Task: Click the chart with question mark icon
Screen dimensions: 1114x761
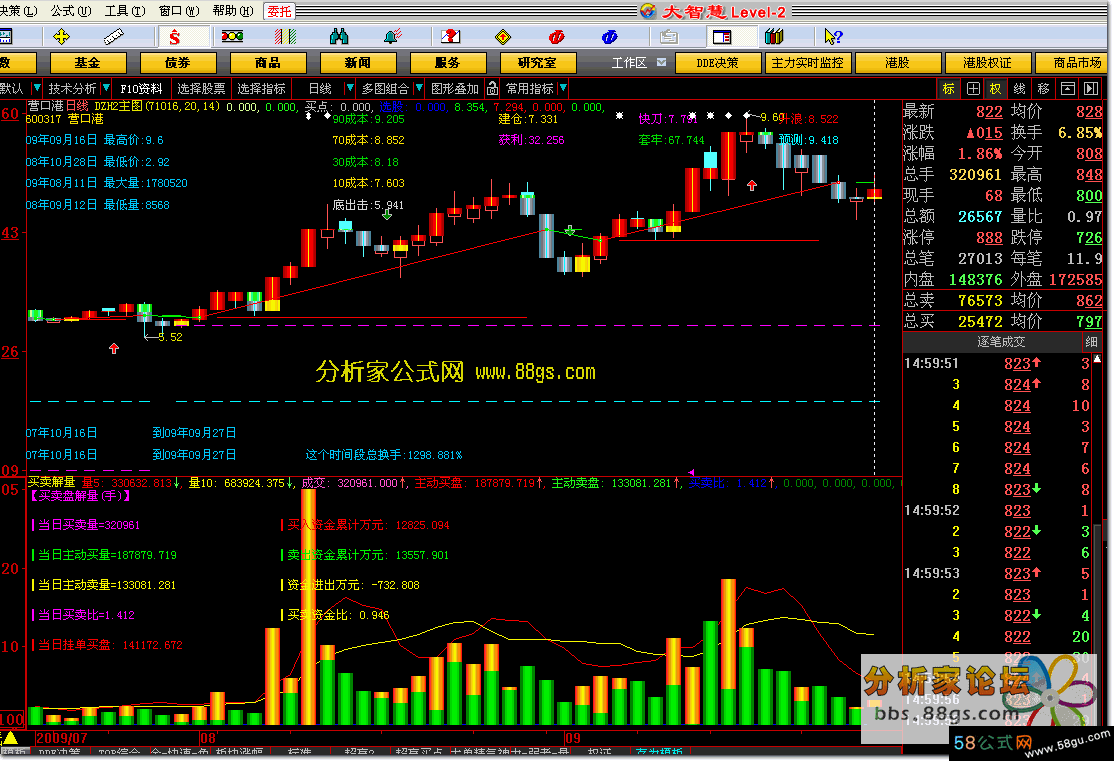Action: [450, 36]
